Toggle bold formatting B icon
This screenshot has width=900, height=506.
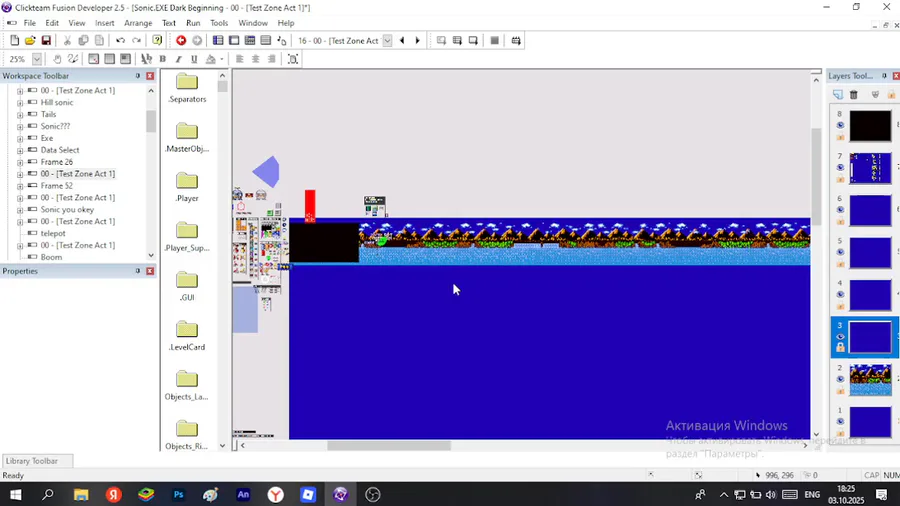pos(162,59)
